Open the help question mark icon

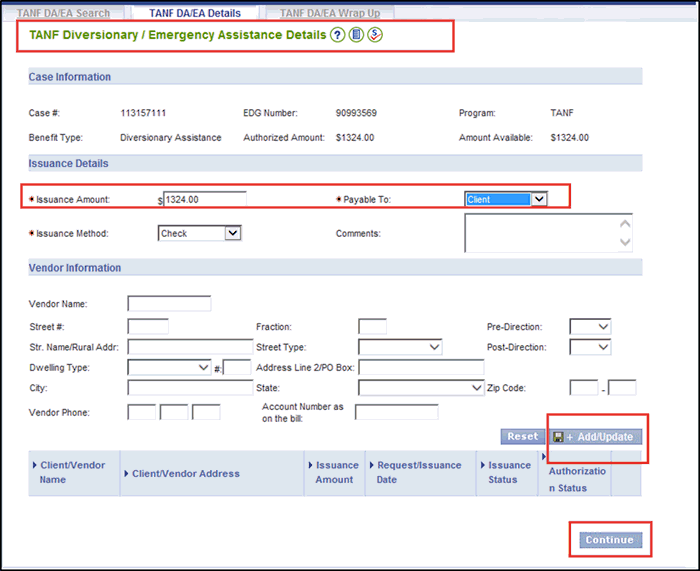(338, 35)
